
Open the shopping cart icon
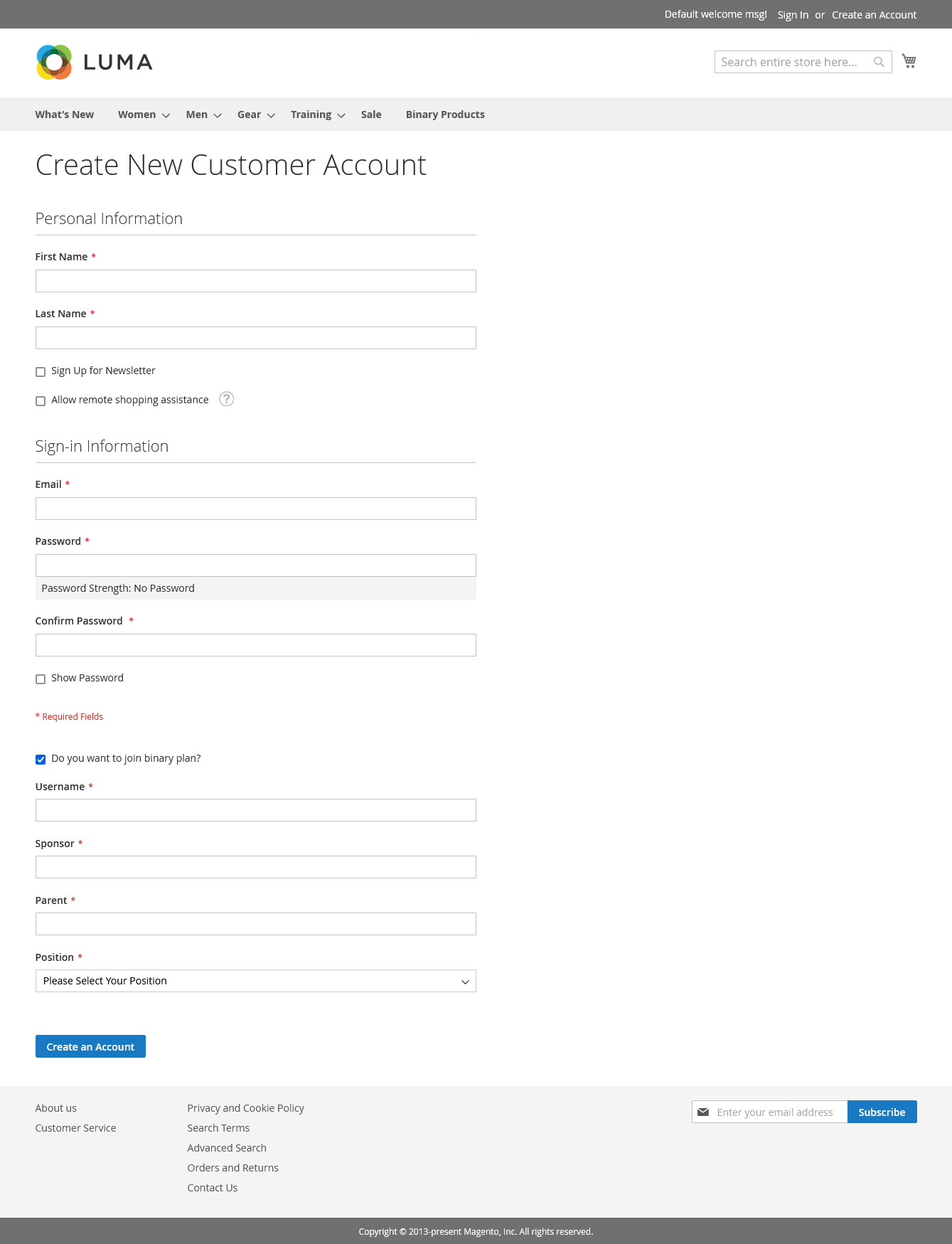pyautogui.click(x=909, y=61)
